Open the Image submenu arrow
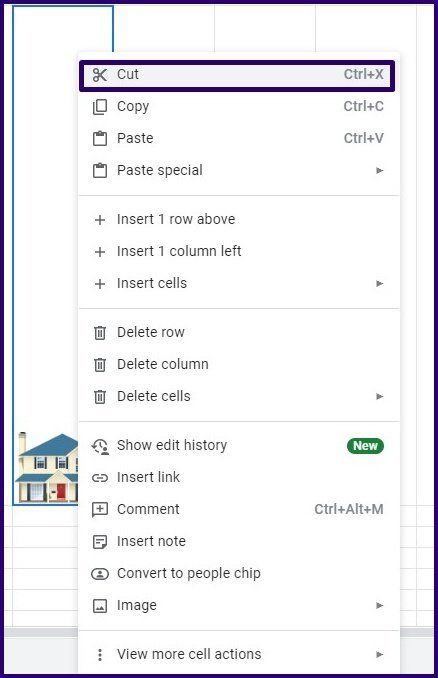 coord(380,605)
